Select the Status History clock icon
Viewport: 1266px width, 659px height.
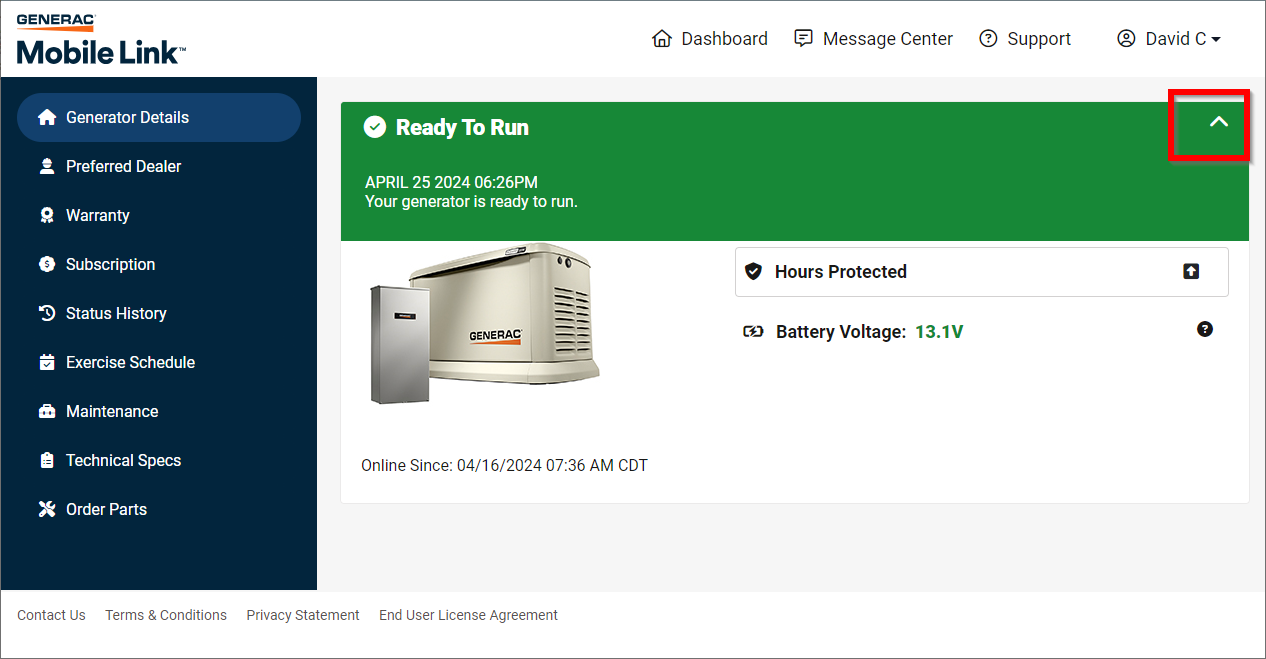(x=47, y=313)
